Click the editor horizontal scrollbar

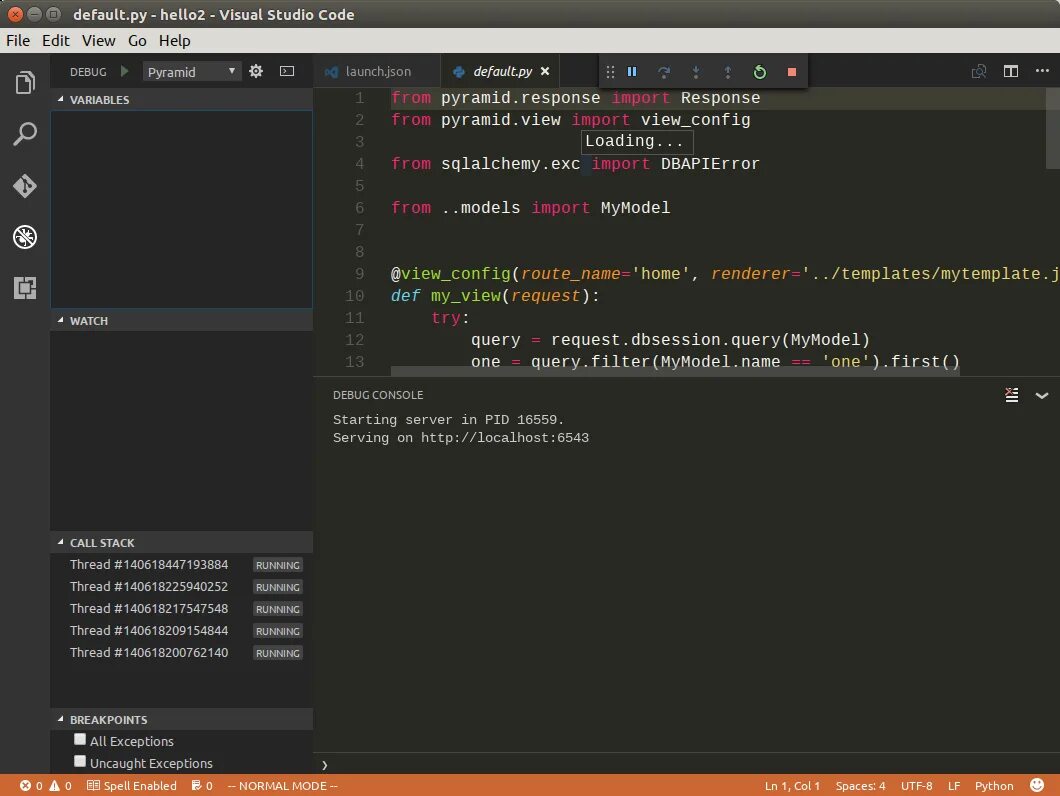675,371
